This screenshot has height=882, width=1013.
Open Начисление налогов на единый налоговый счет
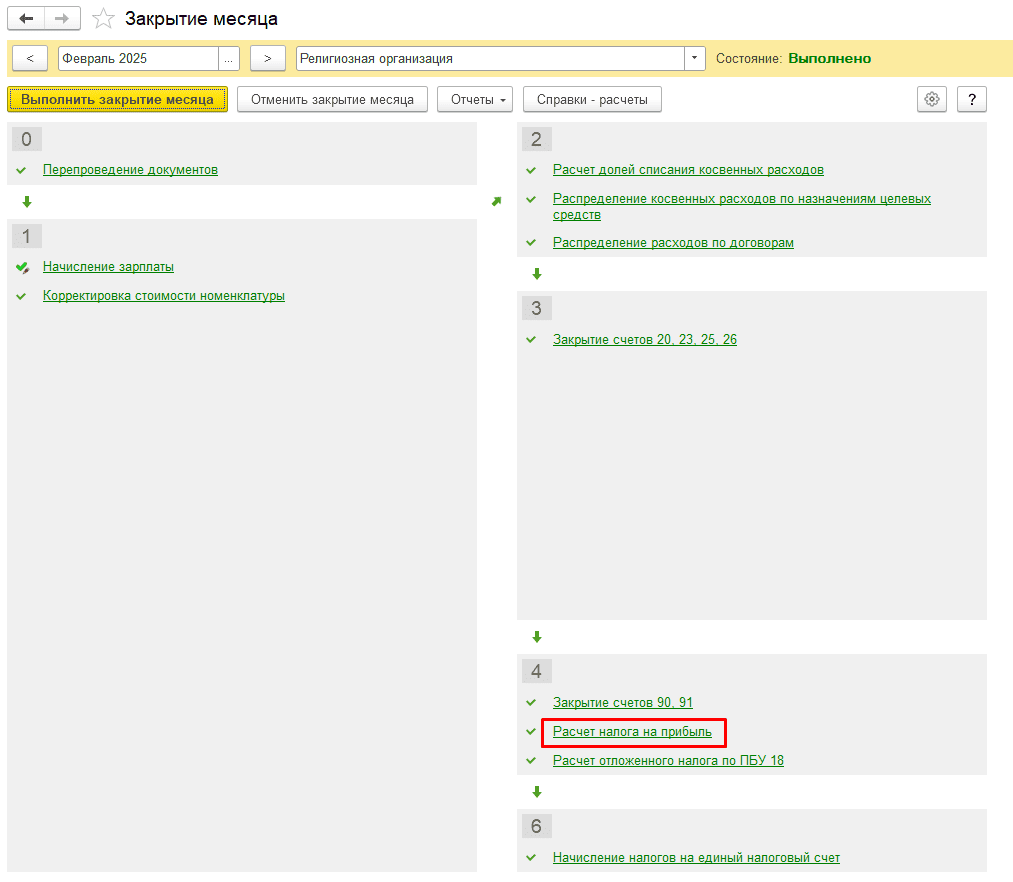pyautogui.click(x=696, y=858)
